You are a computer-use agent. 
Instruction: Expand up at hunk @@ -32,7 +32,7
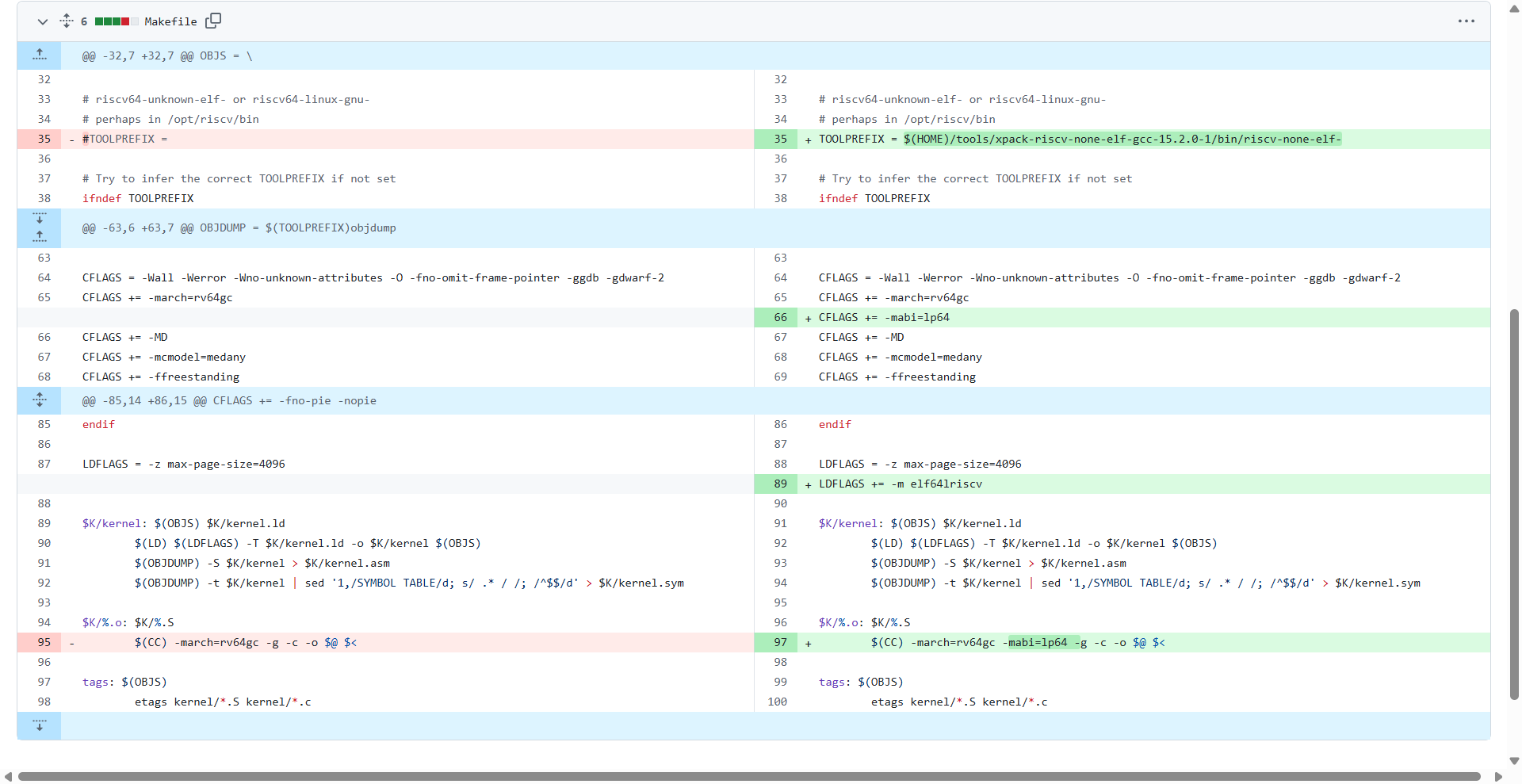(x=40, y=55)
